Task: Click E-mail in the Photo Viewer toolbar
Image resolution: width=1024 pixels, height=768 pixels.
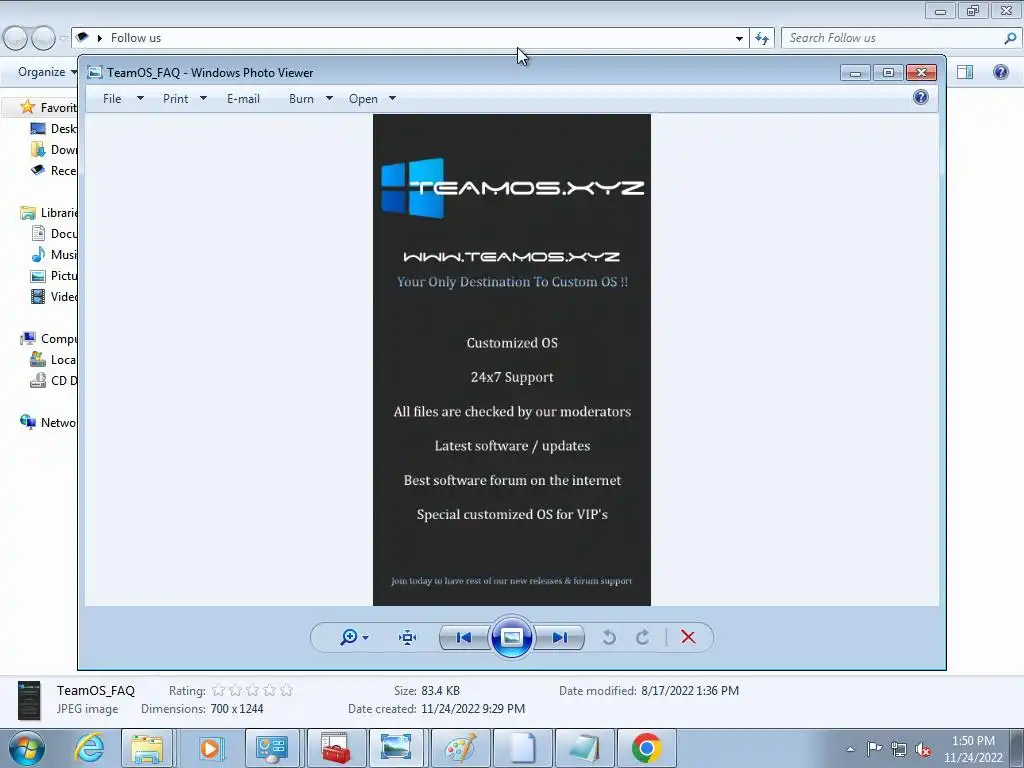Action: [x=243, y=99]
